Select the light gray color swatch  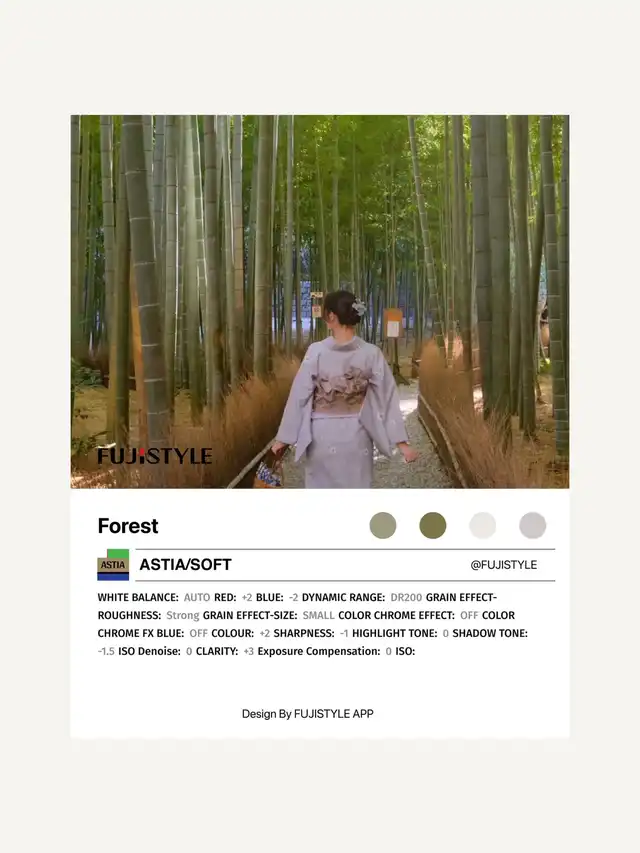click(x=533, y=526)
